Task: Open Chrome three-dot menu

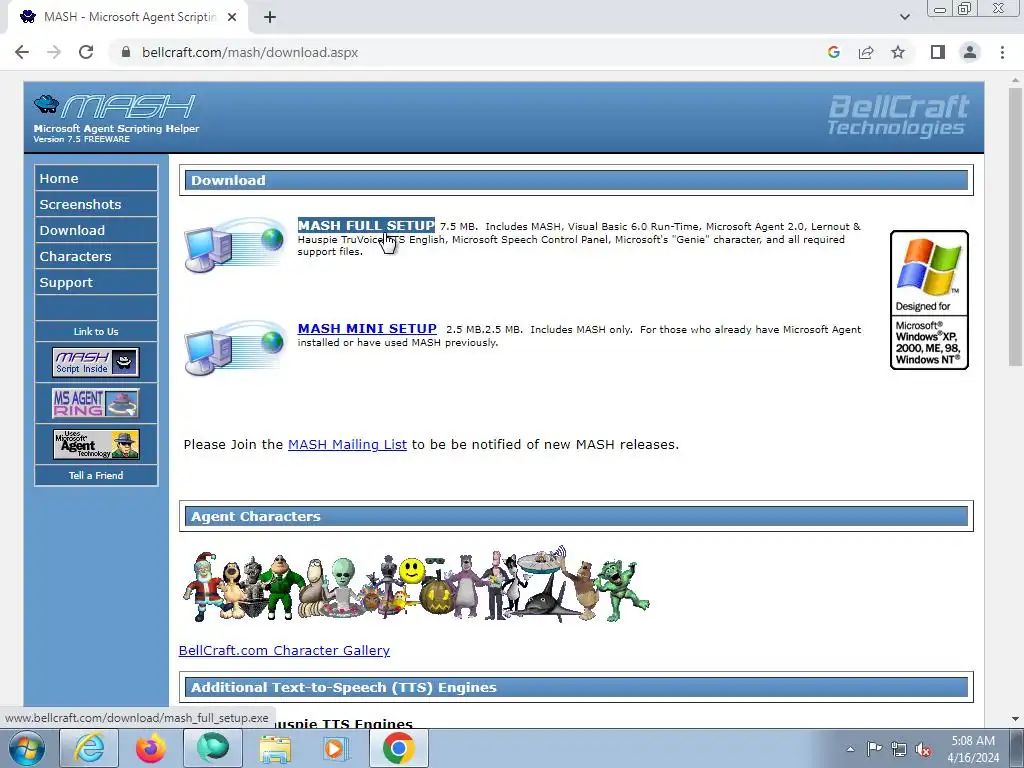Action: point(1002,52)
